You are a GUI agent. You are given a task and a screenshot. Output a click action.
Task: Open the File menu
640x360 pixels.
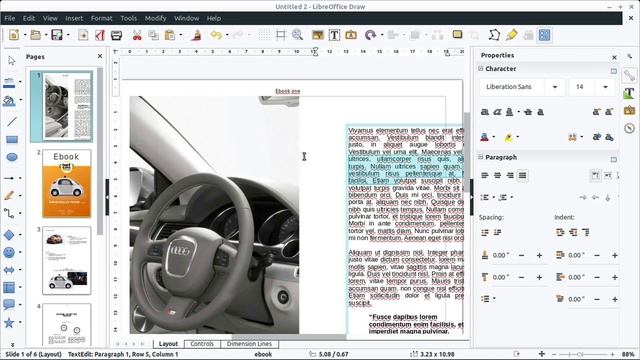tap(10, 18)
